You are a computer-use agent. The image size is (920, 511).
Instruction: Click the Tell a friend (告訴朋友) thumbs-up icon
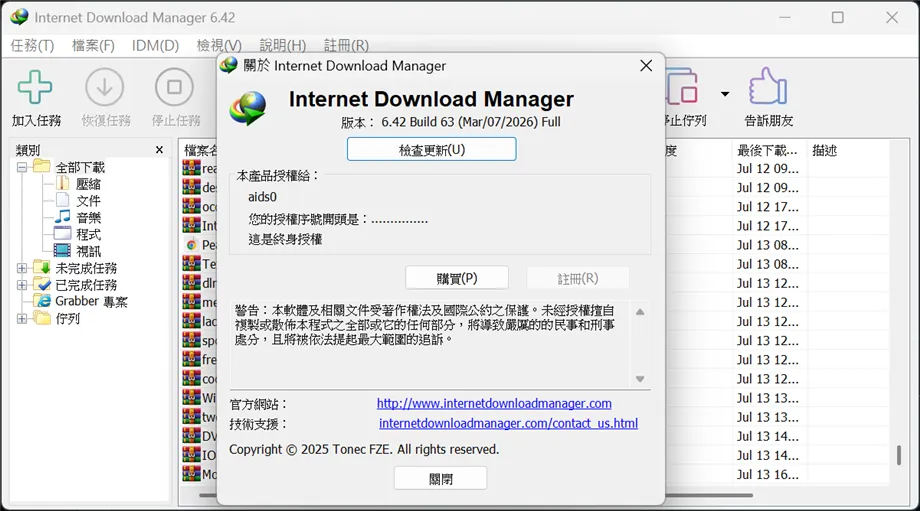(768, 86)
